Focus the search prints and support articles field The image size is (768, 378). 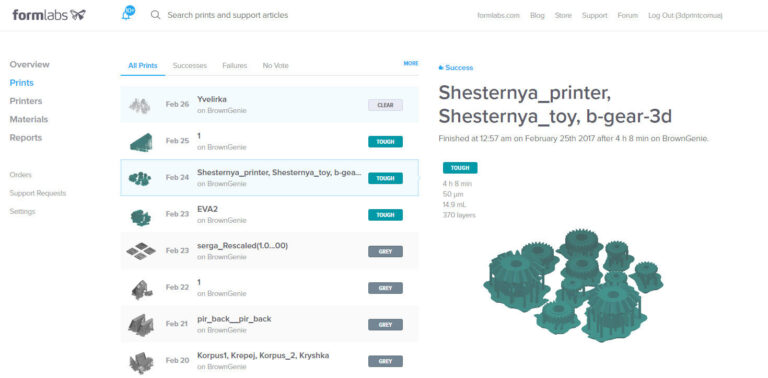pyautogui.click(x=228, y=15)
